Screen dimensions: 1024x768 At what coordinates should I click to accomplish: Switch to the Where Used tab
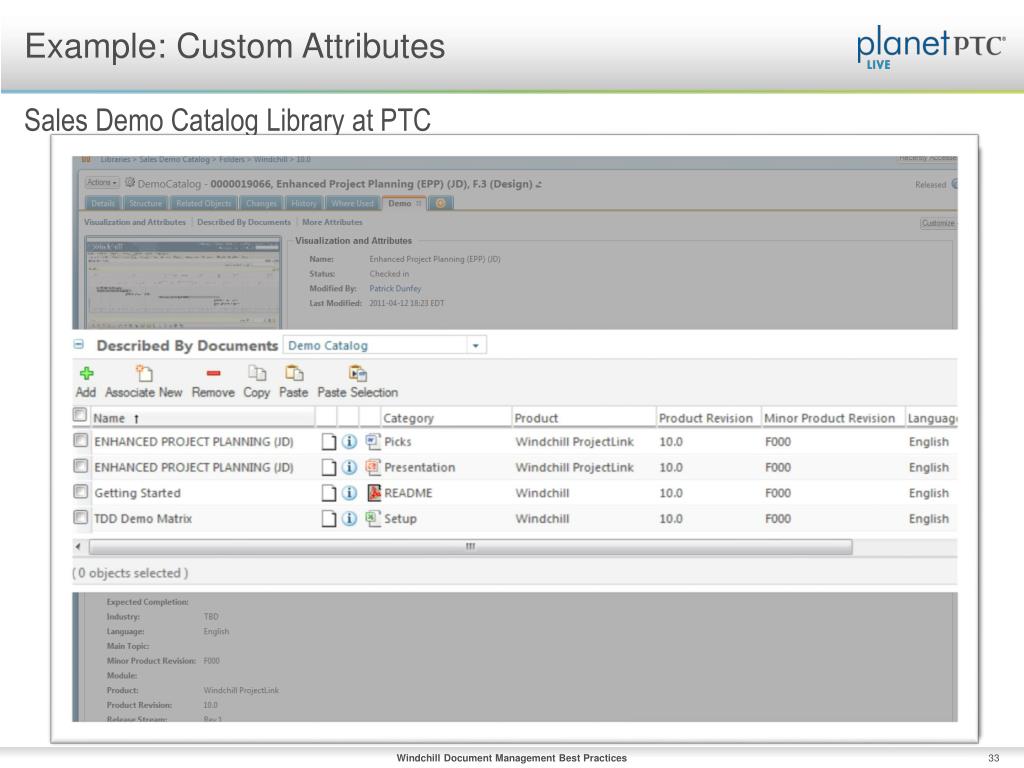(x=353, y=203)
